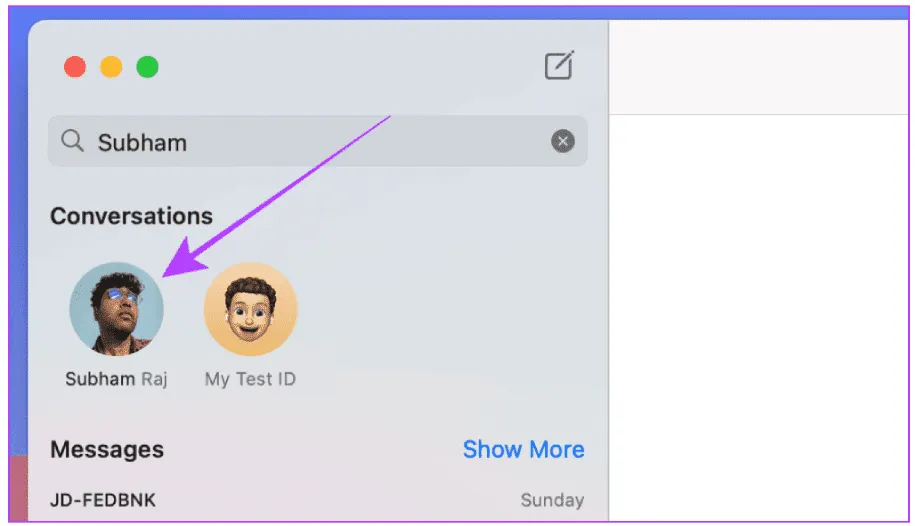Select the My Test ID memoji avatar
The height and width of the screenshot is (526, 915).
[x=250, y=309]
